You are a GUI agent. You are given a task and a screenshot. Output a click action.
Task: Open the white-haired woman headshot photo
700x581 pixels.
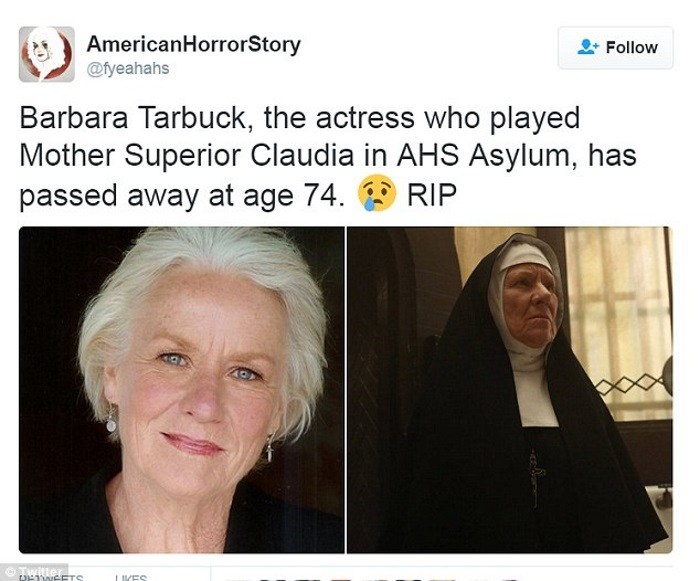tap(181, 390)
